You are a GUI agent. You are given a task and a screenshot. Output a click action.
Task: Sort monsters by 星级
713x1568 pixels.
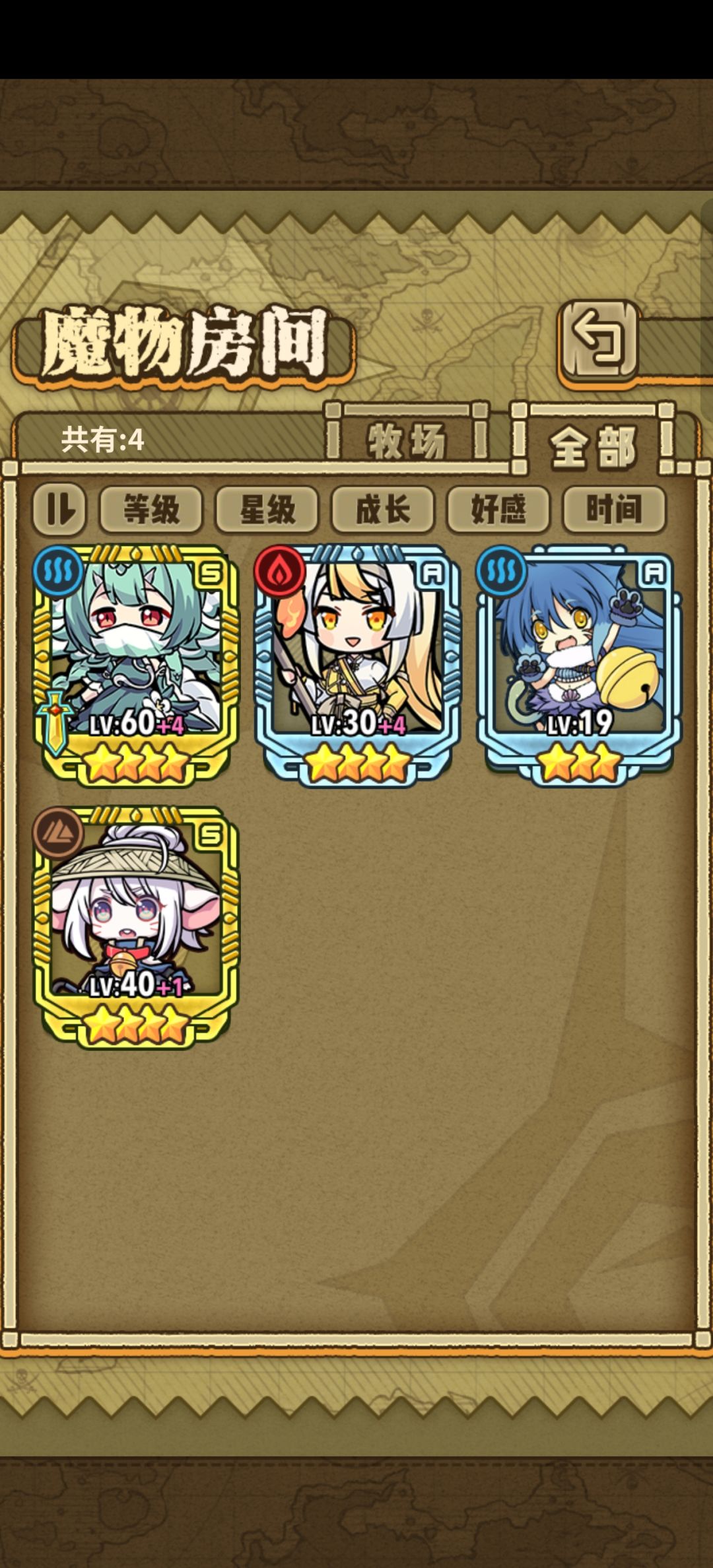click(x=267, y=510)
